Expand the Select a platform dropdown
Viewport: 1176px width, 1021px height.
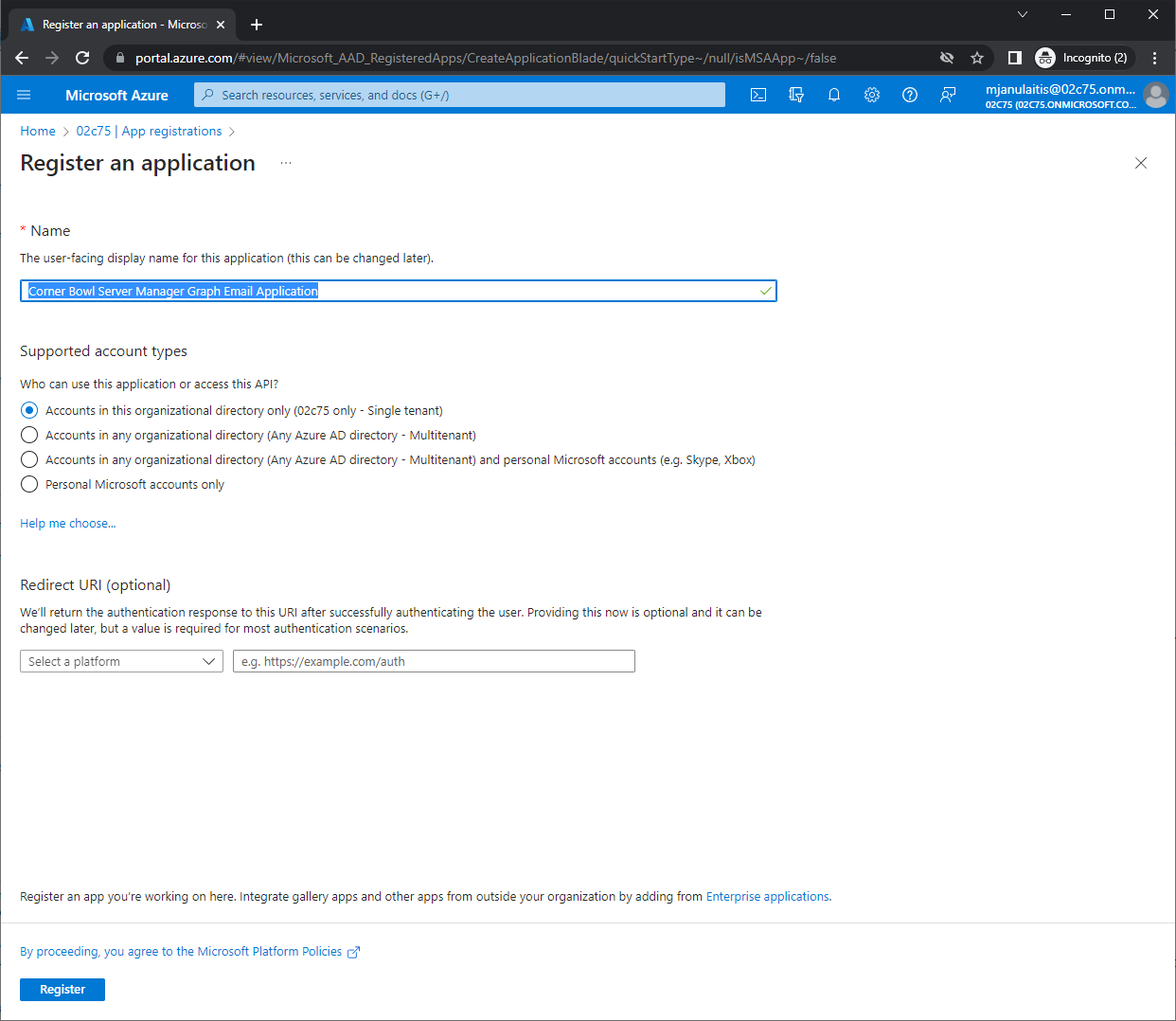[121, 661]
